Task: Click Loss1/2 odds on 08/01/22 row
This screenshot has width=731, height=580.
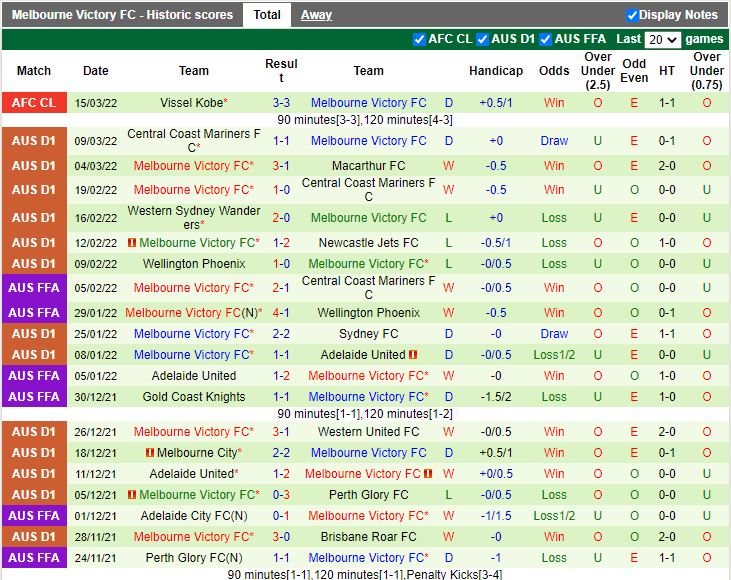Action: (554, 355)
